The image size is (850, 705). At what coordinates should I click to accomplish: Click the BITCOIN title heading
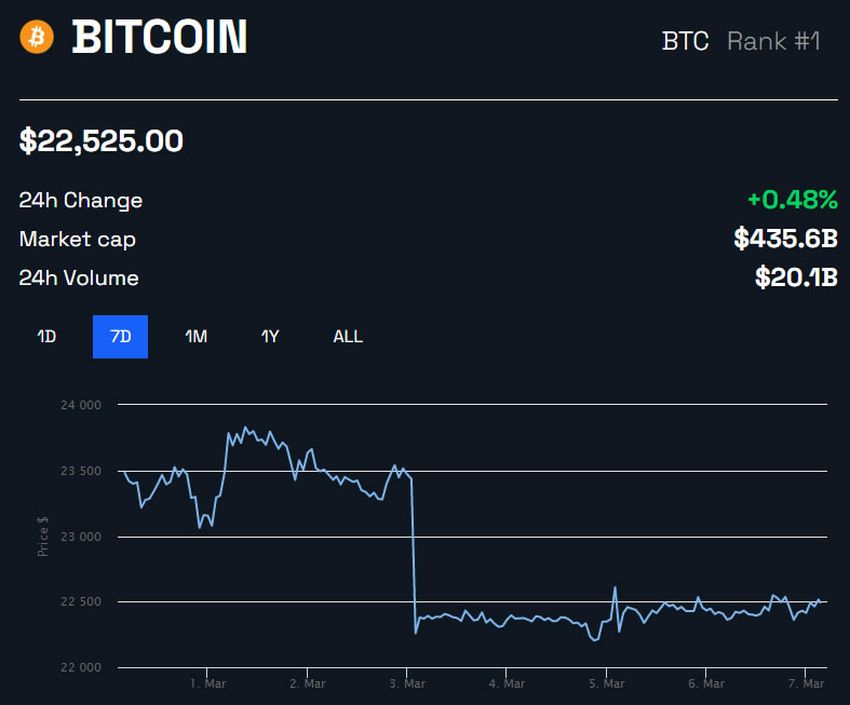click(x=163, y=38)
